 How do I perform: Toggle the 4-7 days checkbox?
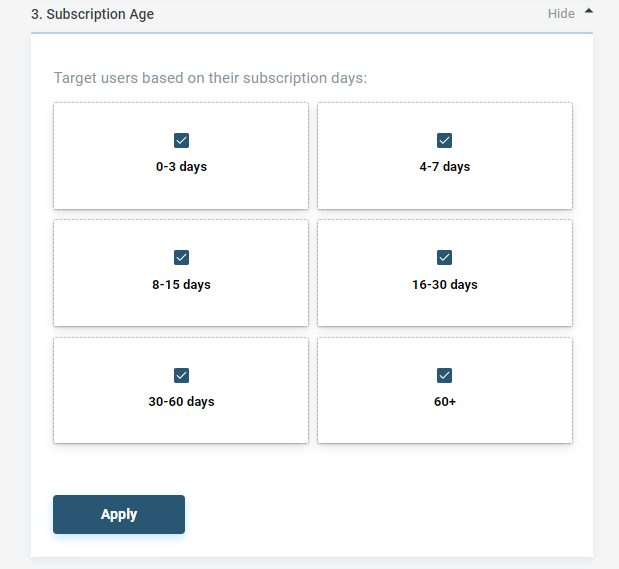tap(445, 141)
